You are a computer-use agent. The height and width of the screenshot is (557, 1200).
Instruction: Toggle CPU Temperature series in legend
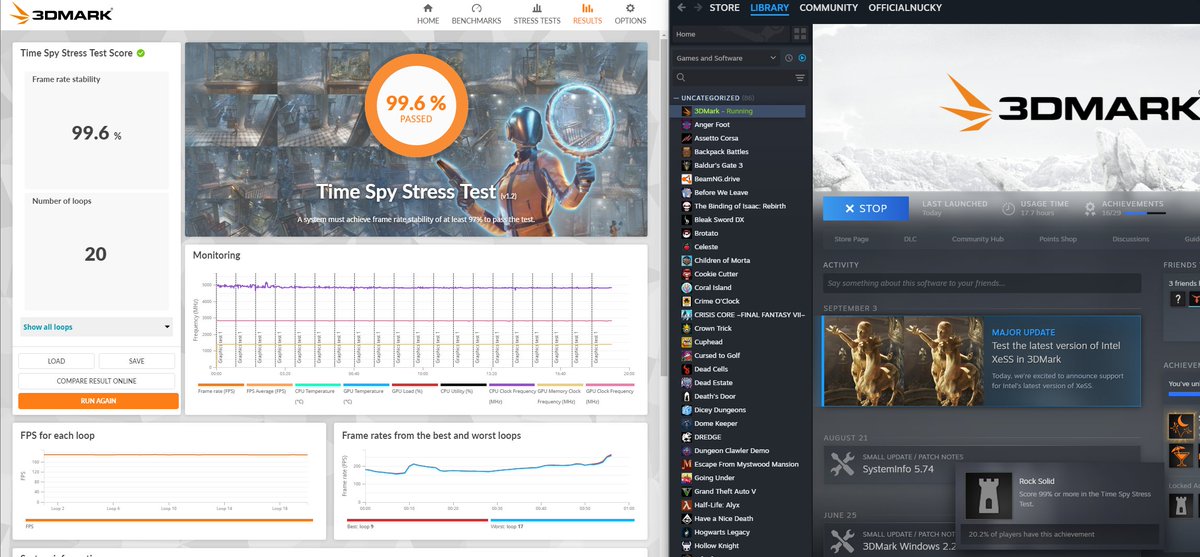click(x=317, y=394)
